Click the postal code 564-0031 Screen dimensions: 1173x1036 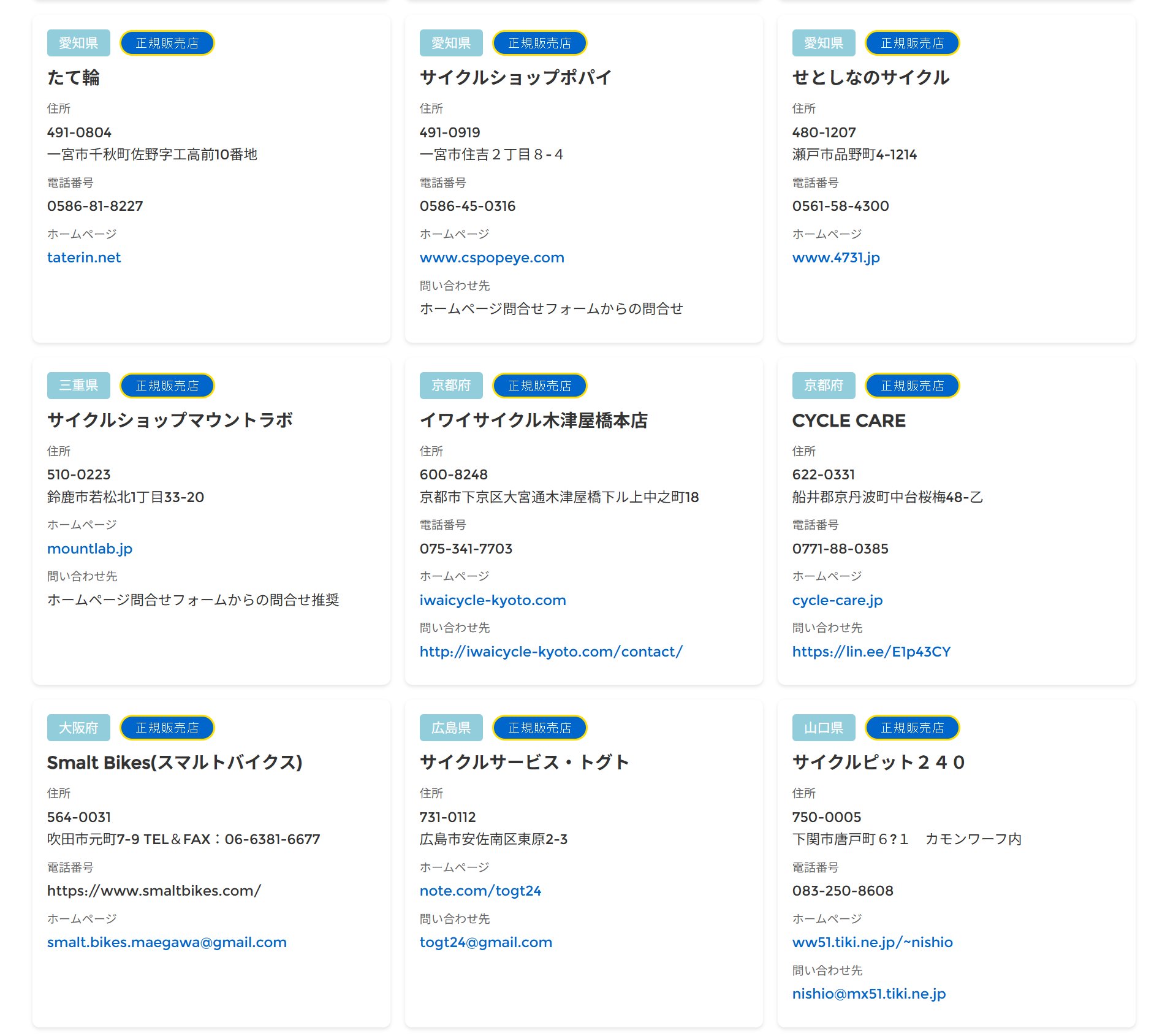pos(79,817)
